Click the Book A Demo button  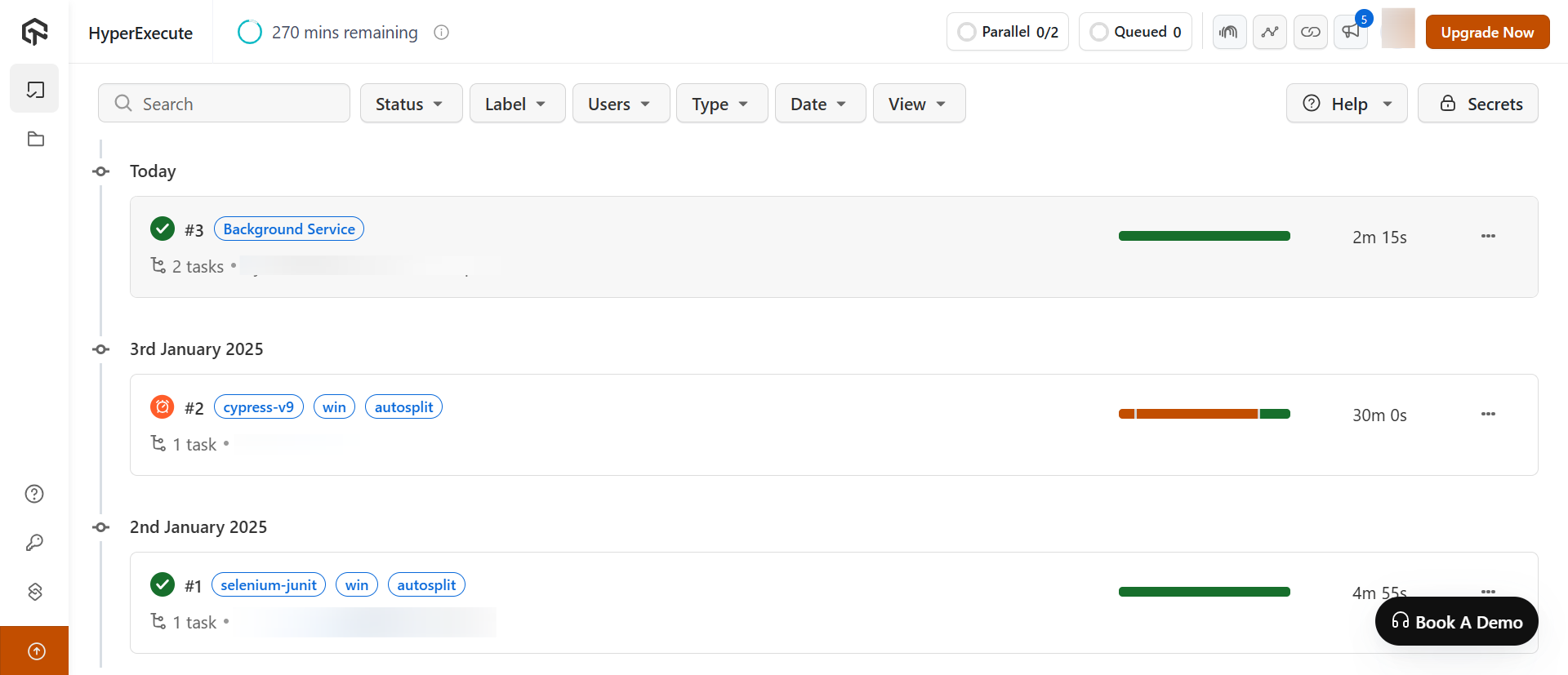[1456, 622]
